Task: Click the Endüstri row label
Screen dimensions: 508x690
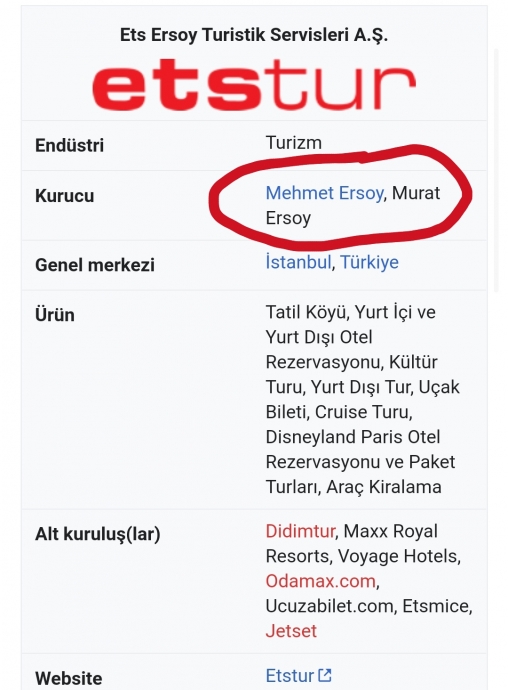Action: [70, 146]
